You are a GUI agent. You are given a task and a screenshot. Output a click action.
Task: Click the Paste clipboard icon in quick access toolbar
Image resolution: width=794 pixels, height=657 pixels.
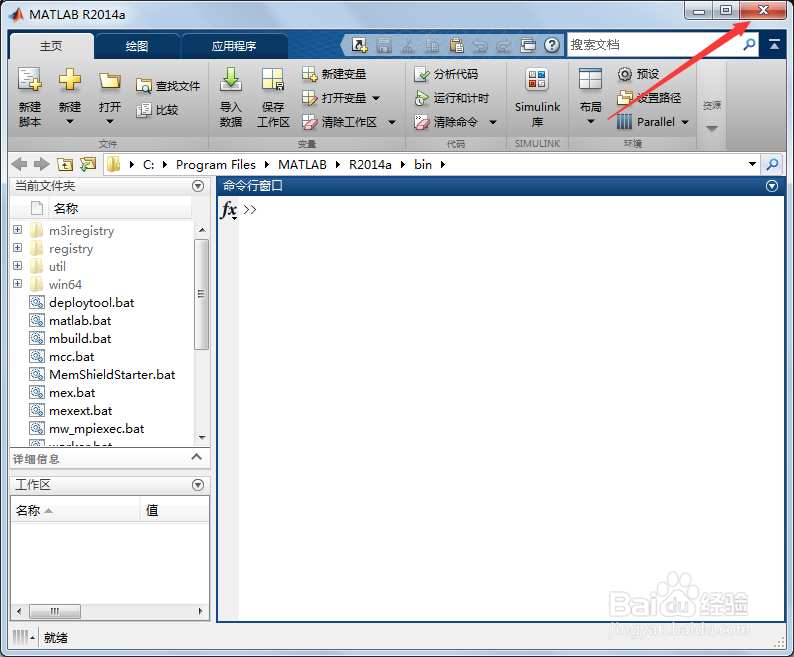pyautogui.click(x=456, y=45)
